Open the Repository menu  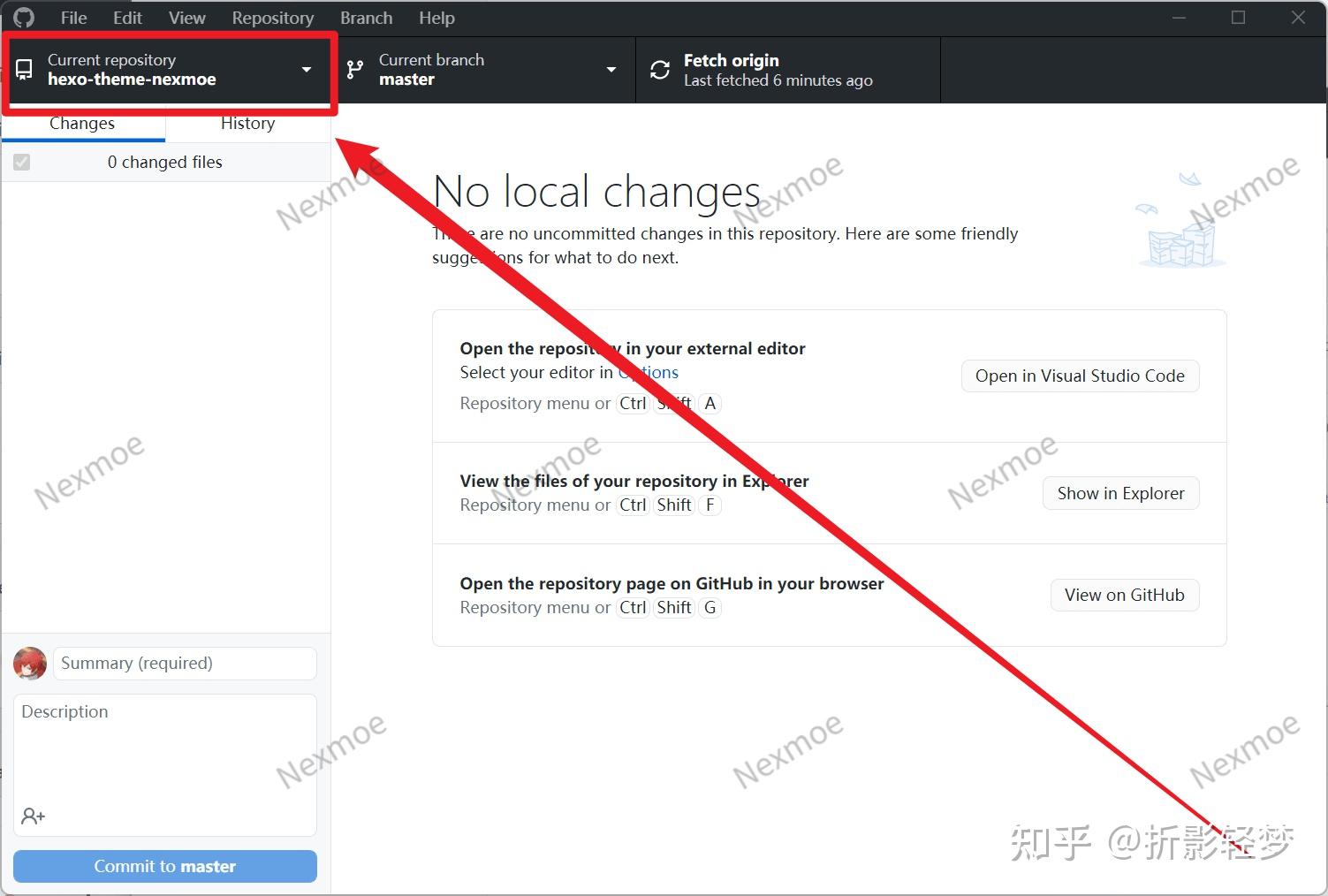[x=273, y=18]
